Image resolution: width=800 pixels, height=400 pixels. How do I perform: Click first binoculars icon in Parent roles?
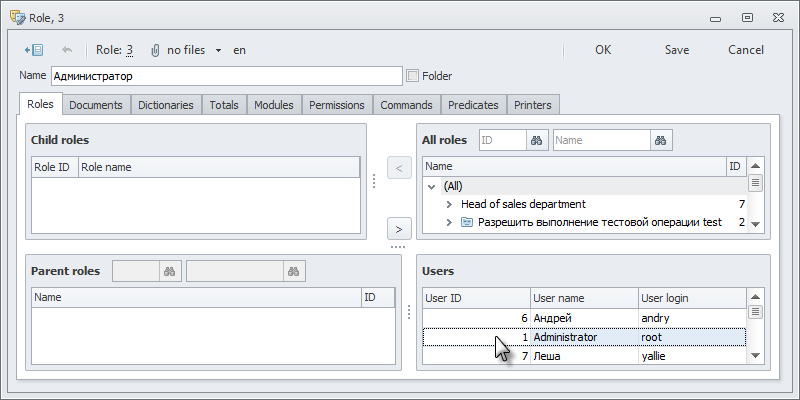coord(170,271)
